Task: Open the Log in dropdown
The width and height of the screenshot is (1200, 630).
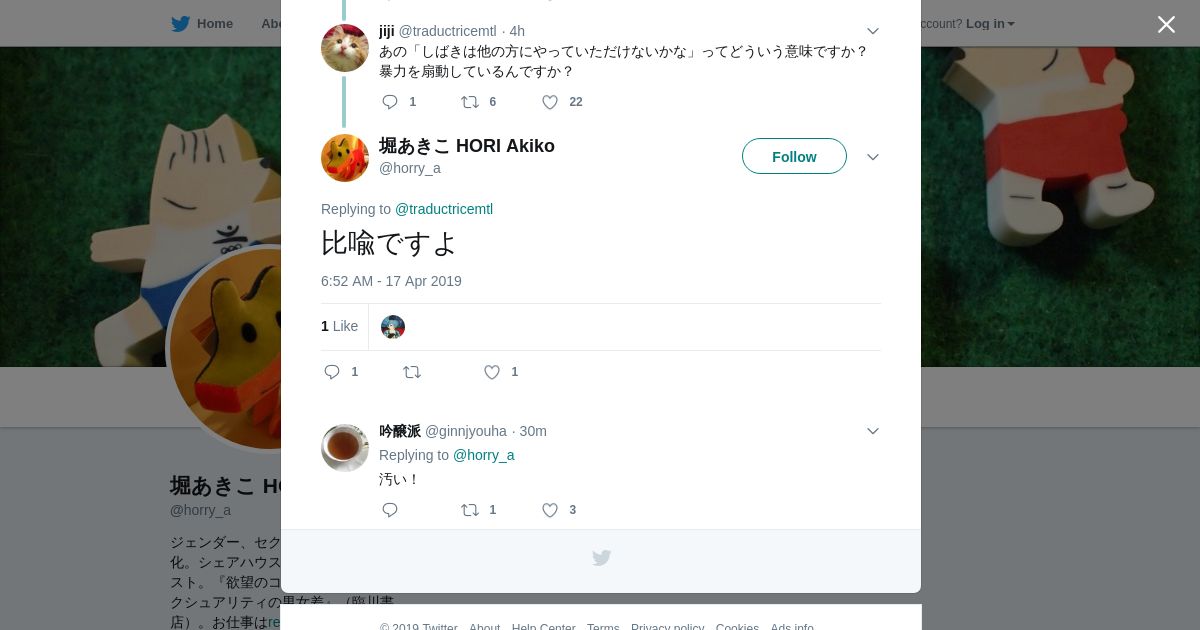Action: click(x=990, y=24)
